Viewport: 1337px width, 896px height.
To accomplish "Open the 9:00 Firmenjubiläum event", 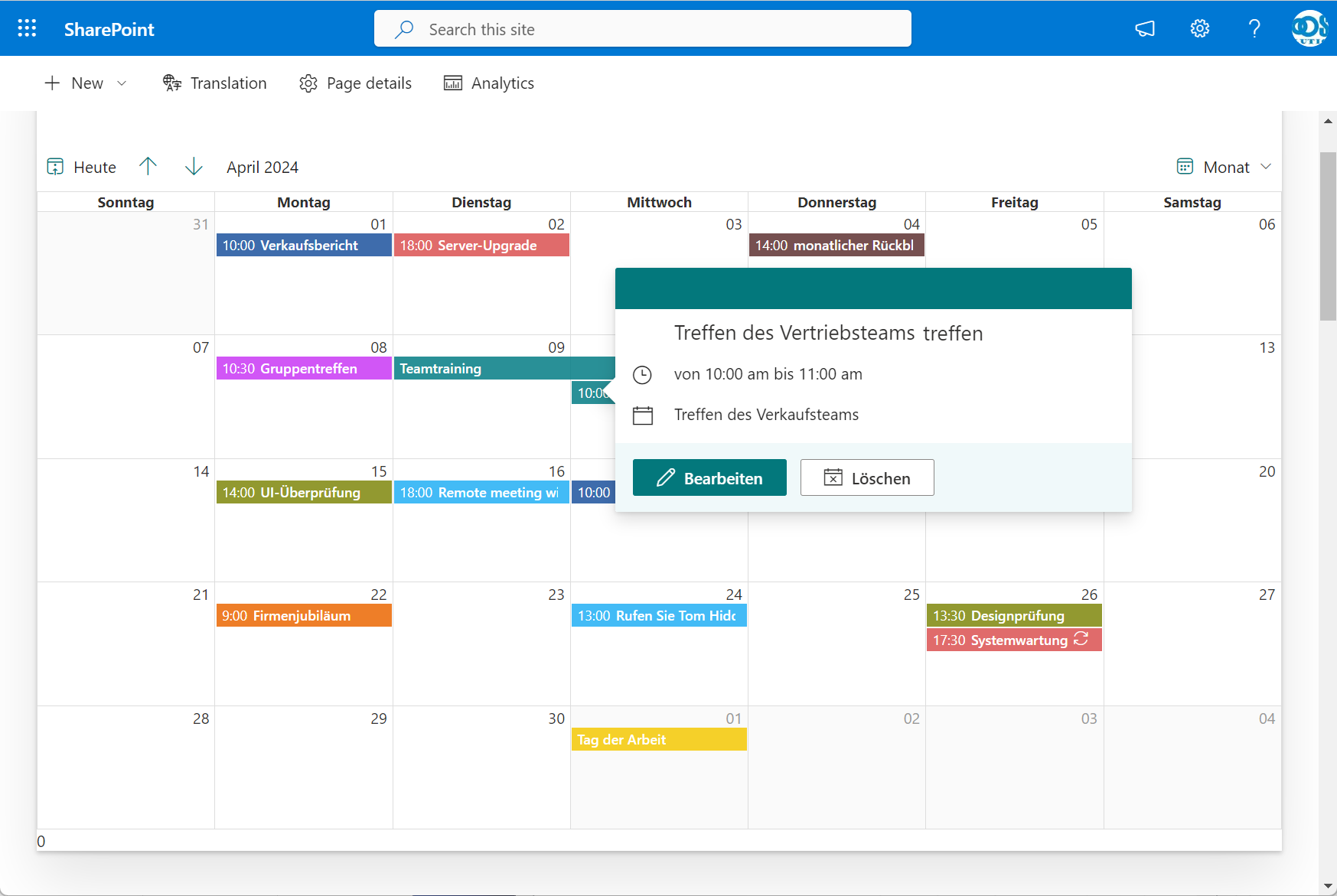I will (x=304, y=616).
